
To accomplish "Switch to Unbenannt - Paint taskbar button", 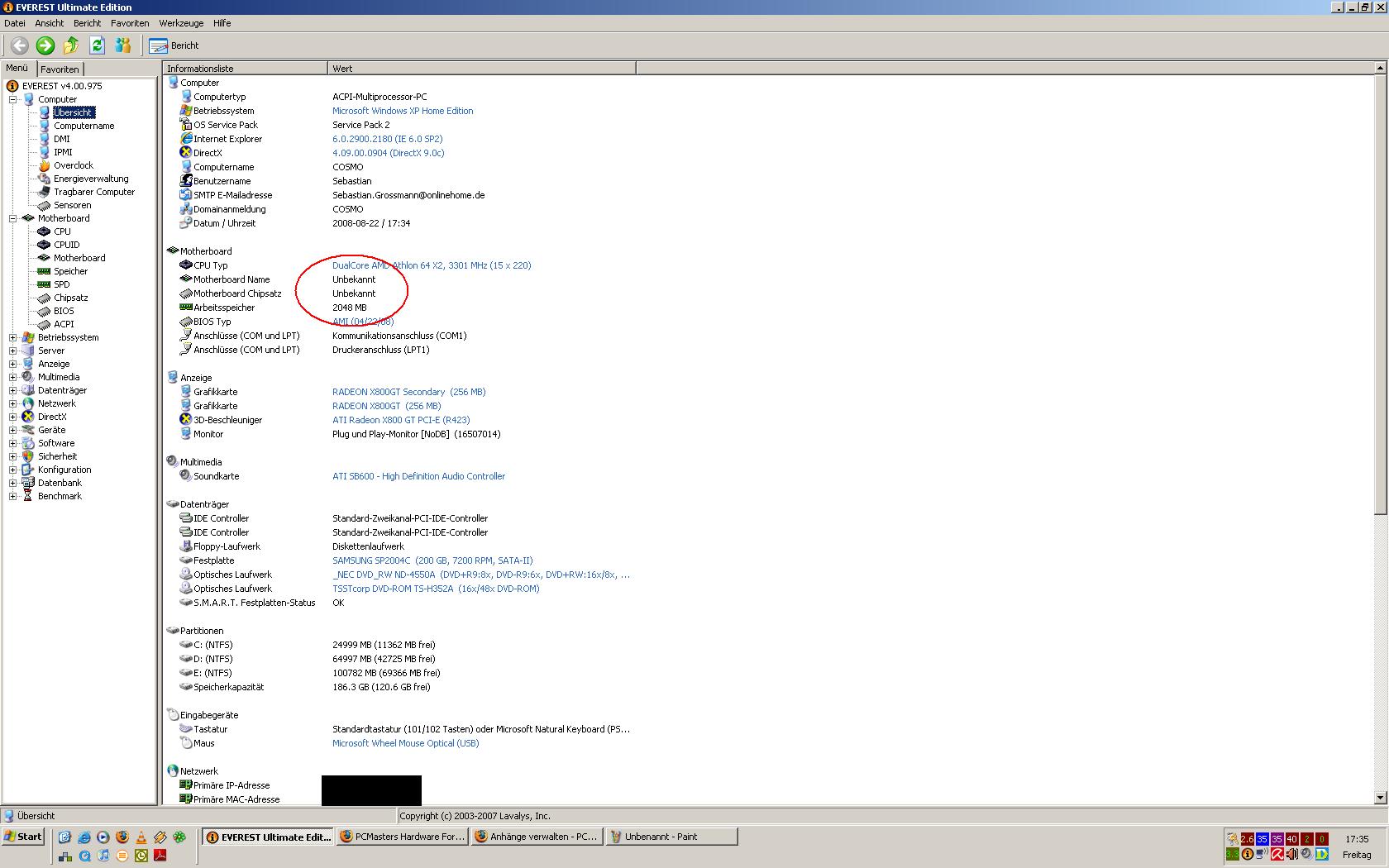I will [671, 837].
